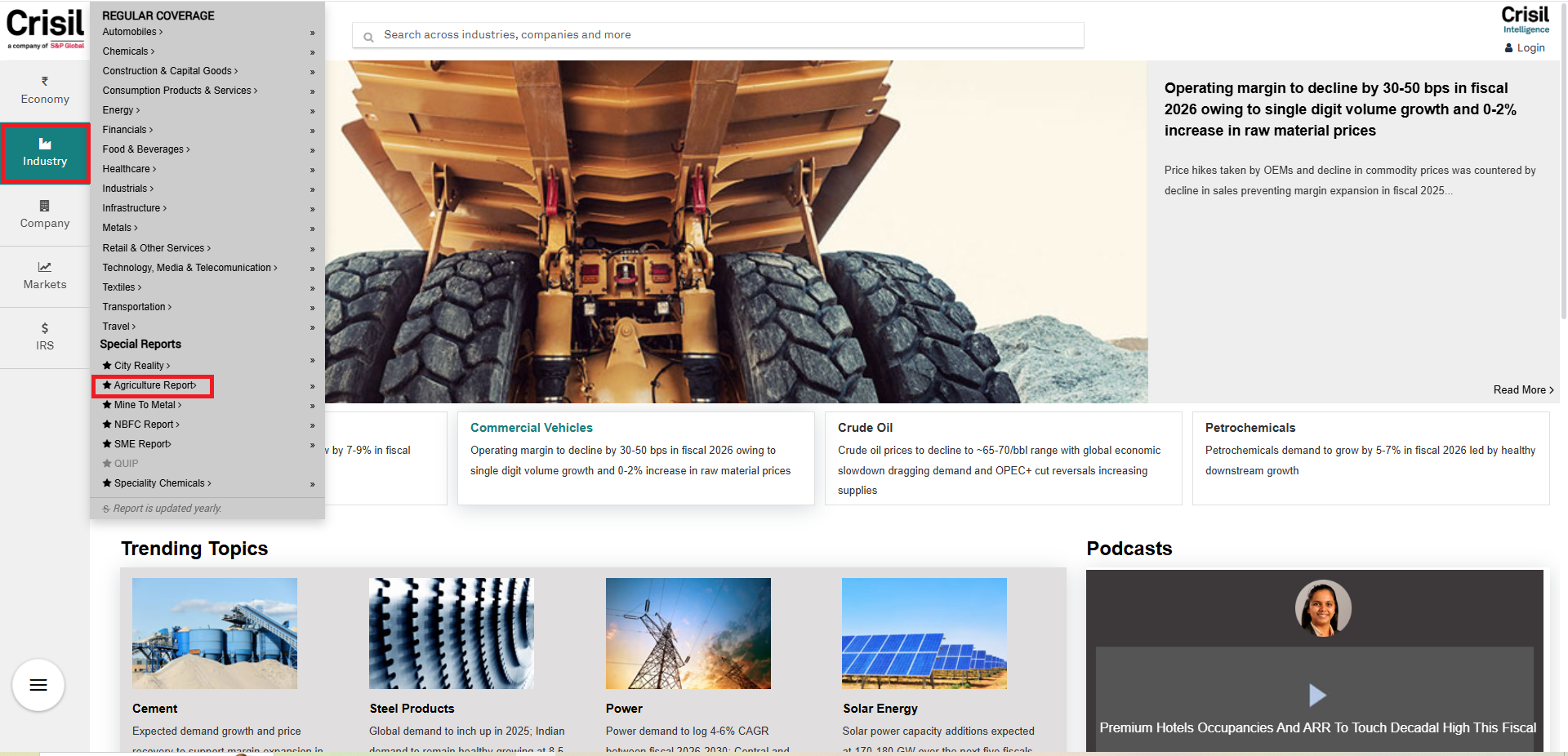Open the NBFC Report menu entry
Image resolution: width=1568 pixels, height=756 pixels.
tap(144, 425)
